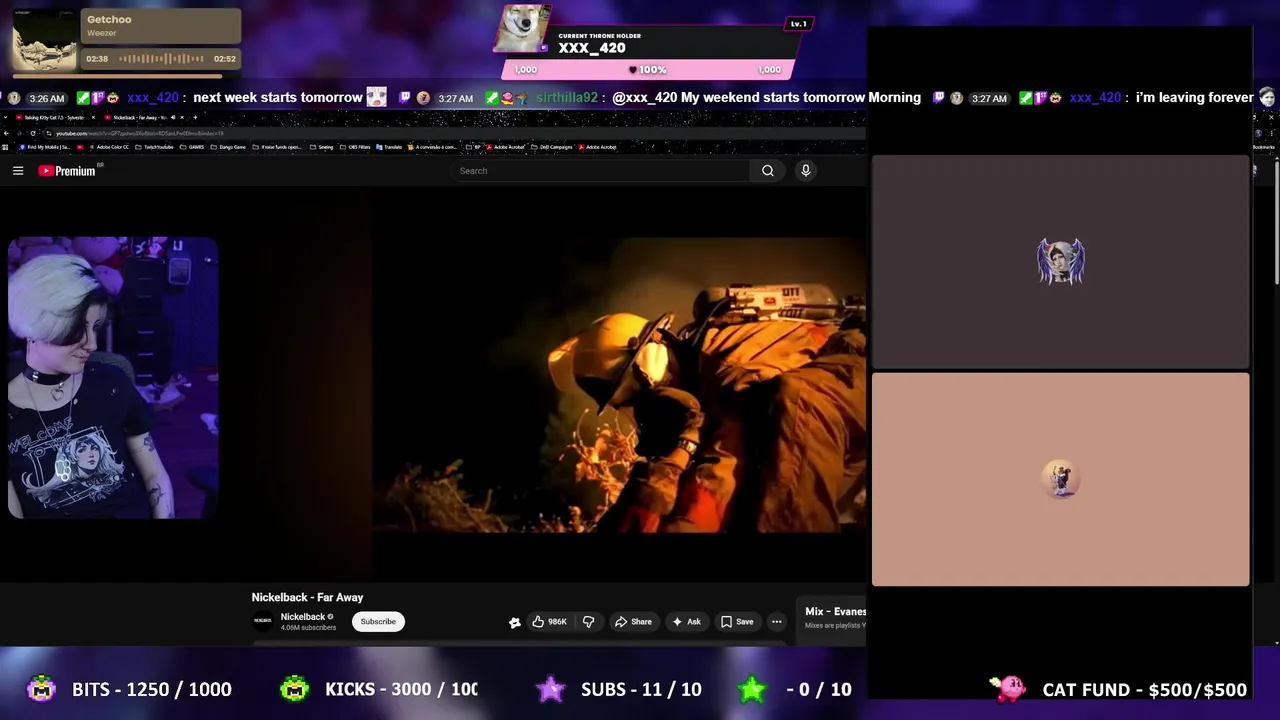Open the Dango Game bookmarks folder
This screenshot has width=1280, height=720.
click(229, 147)
